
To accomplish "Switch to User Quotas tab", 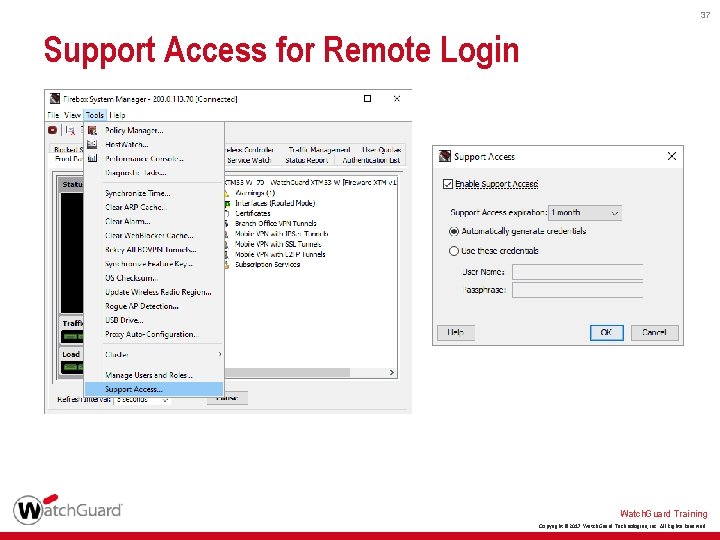I will pyautogui.click(x=381, y=150).
